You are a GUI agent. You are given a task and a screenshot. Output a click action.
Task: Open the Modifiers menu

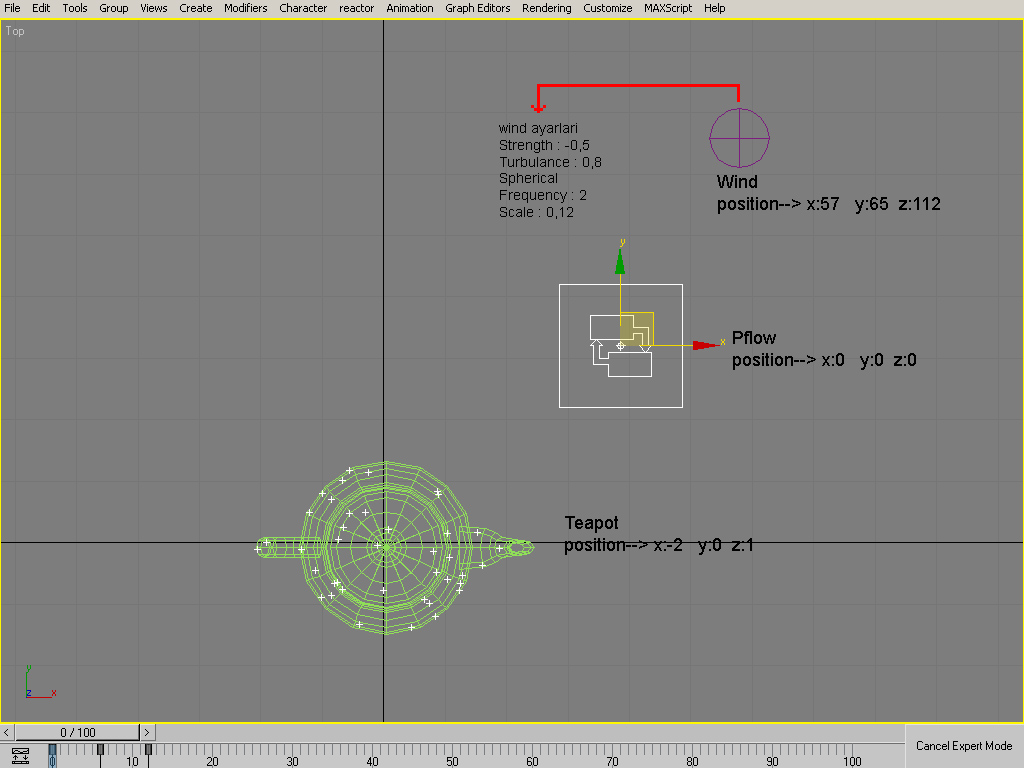click(245, 8)
